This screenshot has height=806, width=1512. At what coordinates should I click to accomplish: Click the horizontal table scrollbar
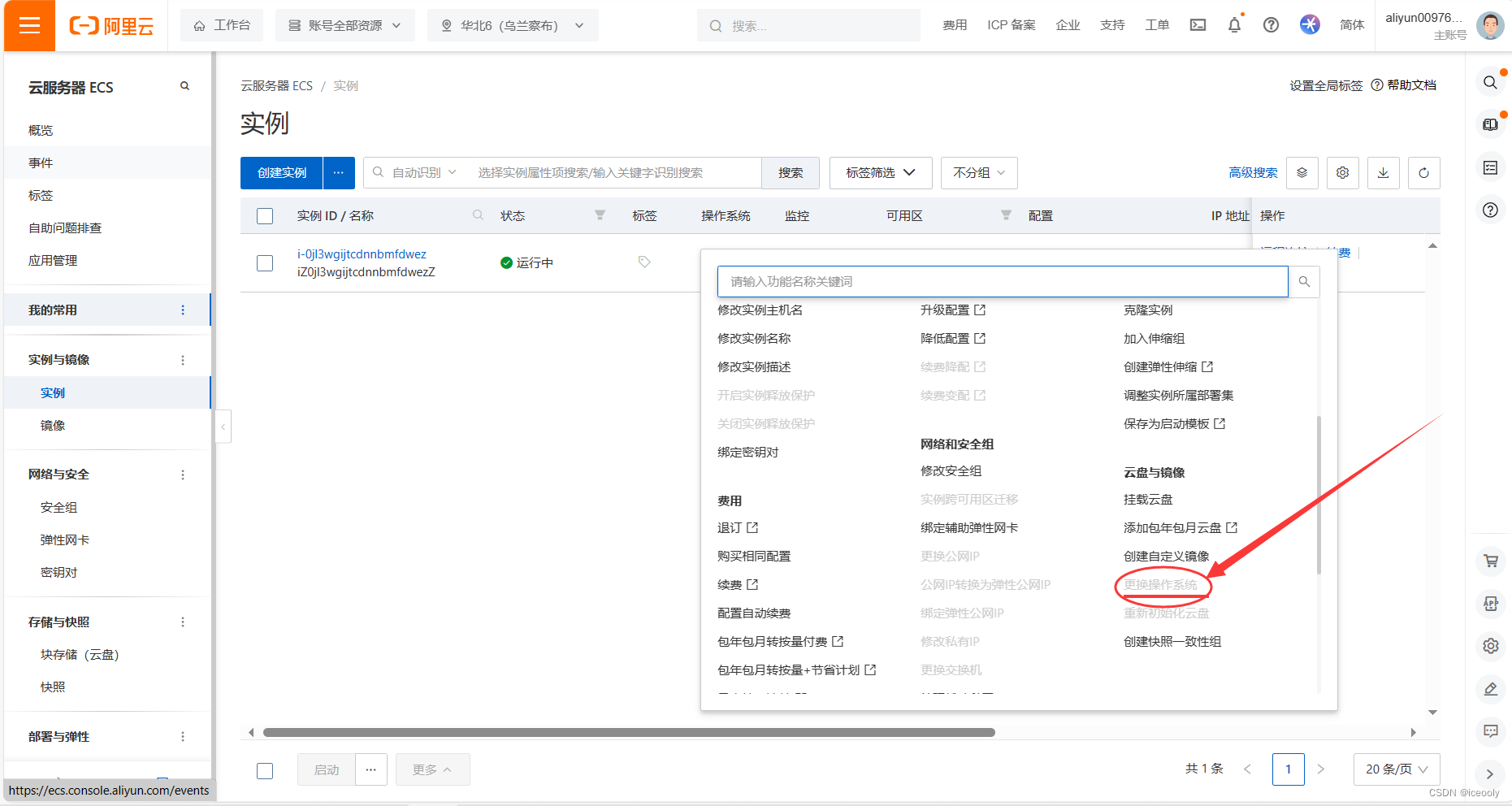[x=629, y=732]
